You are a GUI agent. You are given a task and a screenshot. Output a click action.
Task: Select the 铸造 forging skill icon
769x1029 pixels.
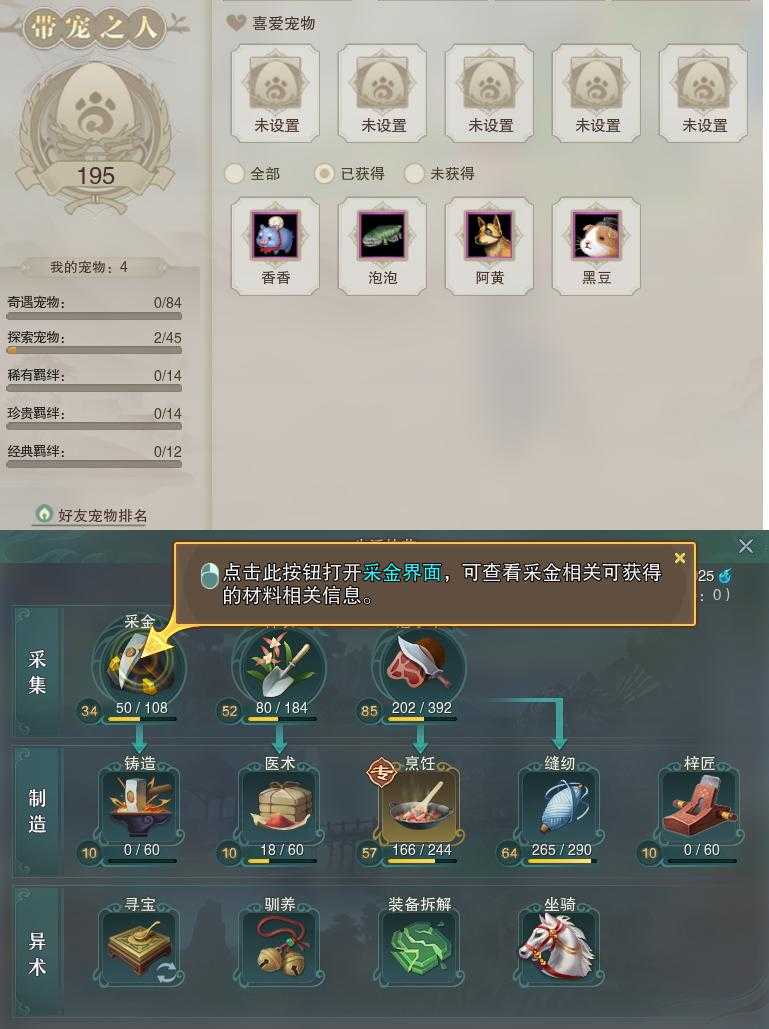point(140,808)
